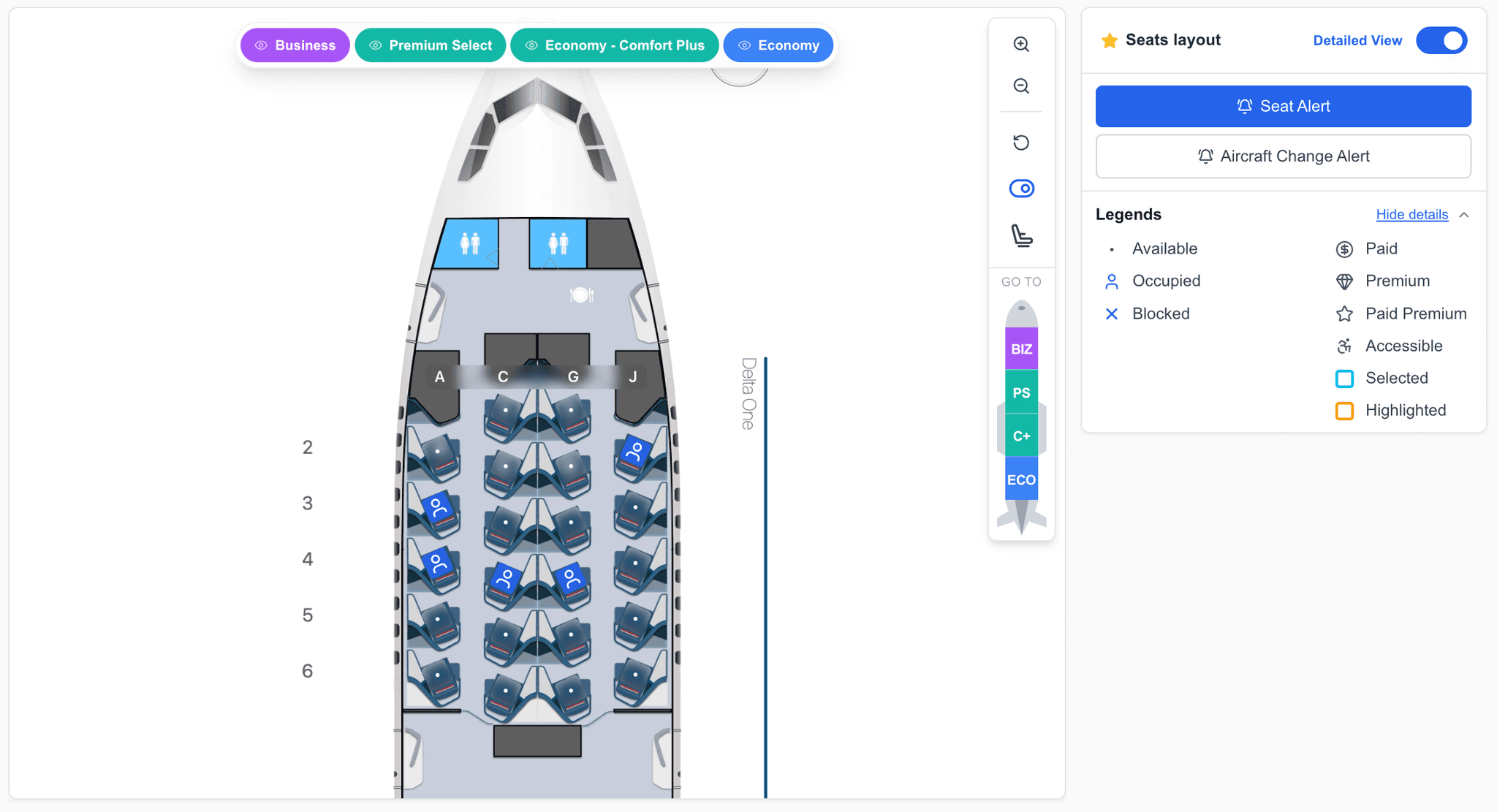Jump to Premium Select using PS shortcut

click(x=1021, y=392)
